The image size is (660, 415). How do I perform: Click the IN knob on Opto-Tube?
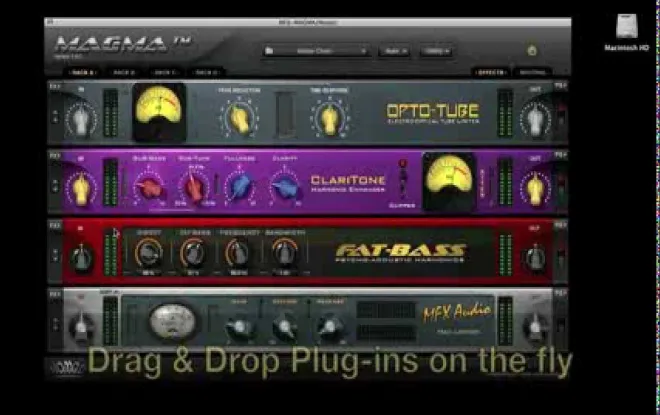81,120
